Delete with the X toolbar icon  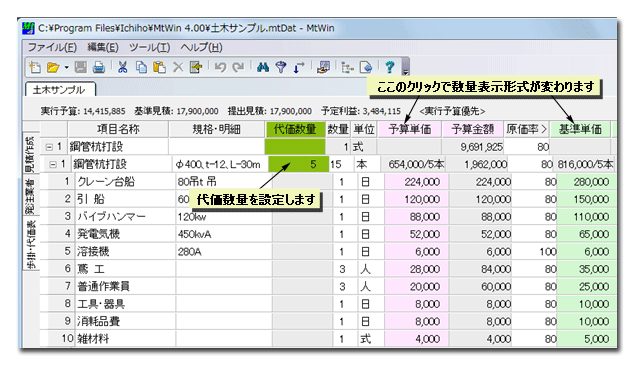178,67
